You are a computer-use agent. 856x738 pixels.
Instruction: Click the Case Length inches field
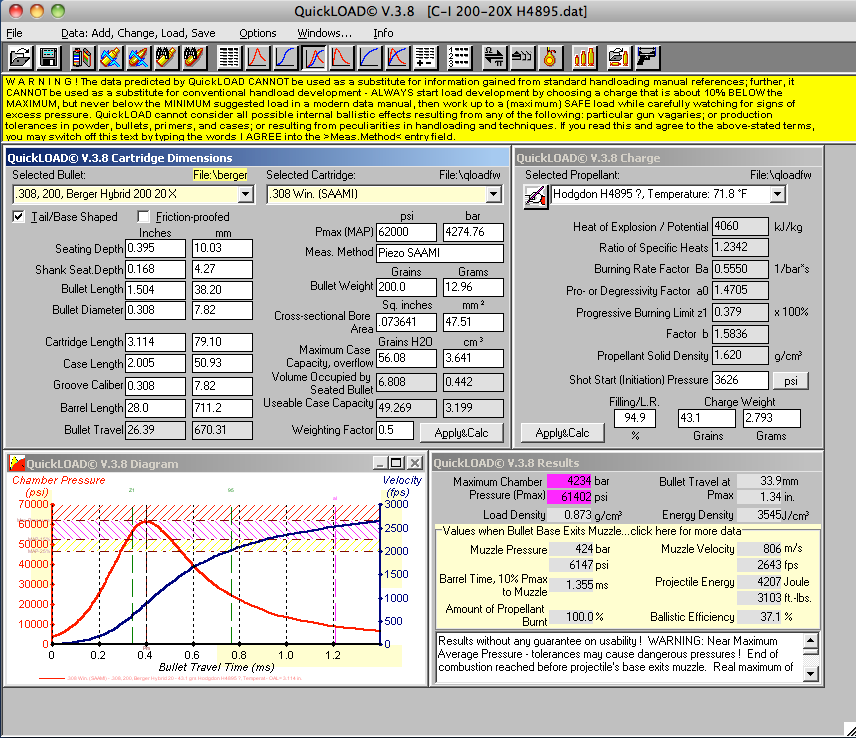[155, 364]
